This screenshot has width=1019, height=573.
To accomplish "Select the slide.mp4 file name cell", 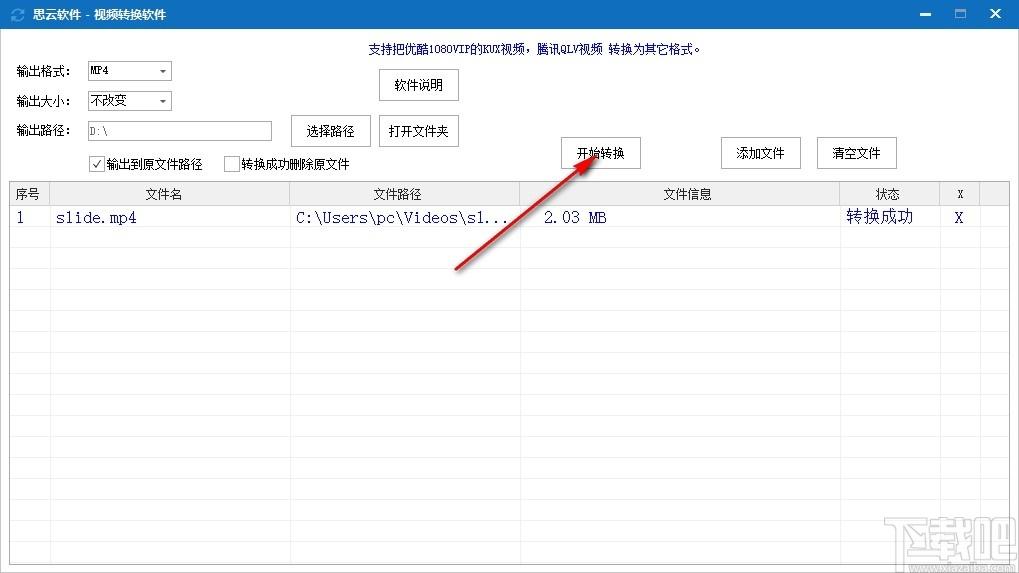I will pyautogui.click(x=170, y=217).
